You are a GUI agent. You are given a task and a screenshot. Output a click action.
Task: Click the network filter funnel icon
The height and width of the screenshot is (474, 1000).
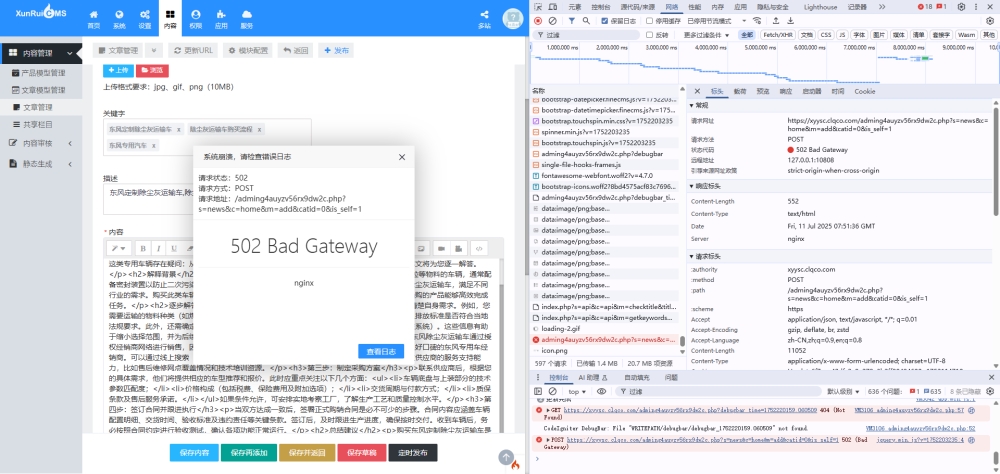point(572,20)
